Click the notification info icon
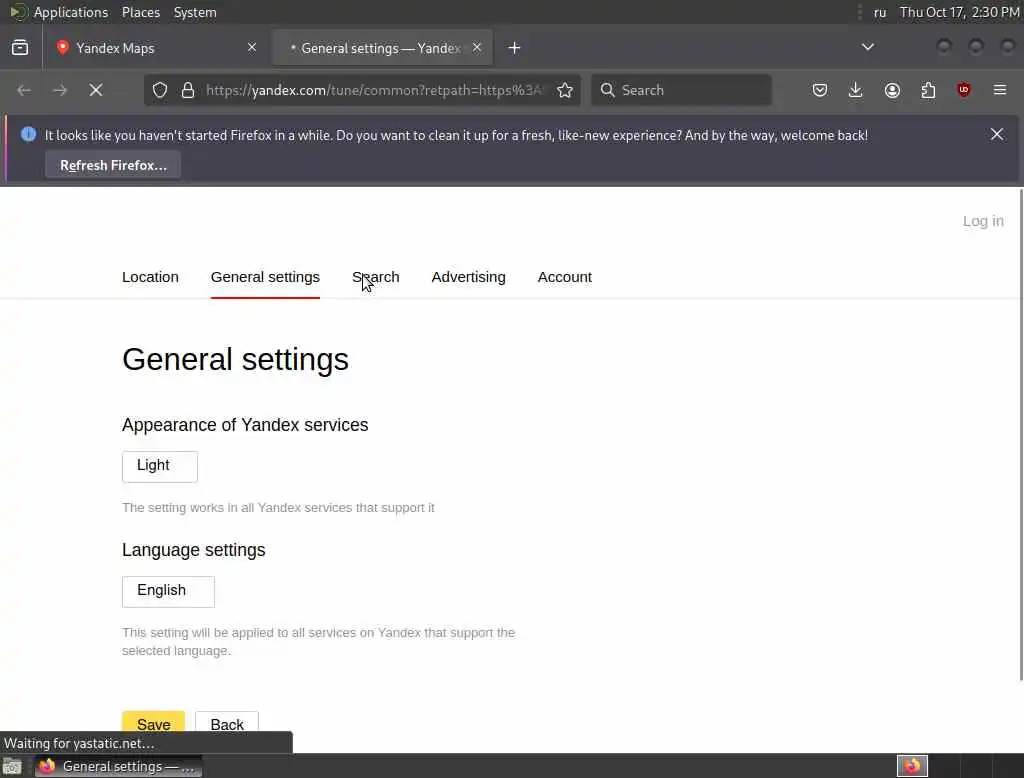 click(x=28, y=135)
